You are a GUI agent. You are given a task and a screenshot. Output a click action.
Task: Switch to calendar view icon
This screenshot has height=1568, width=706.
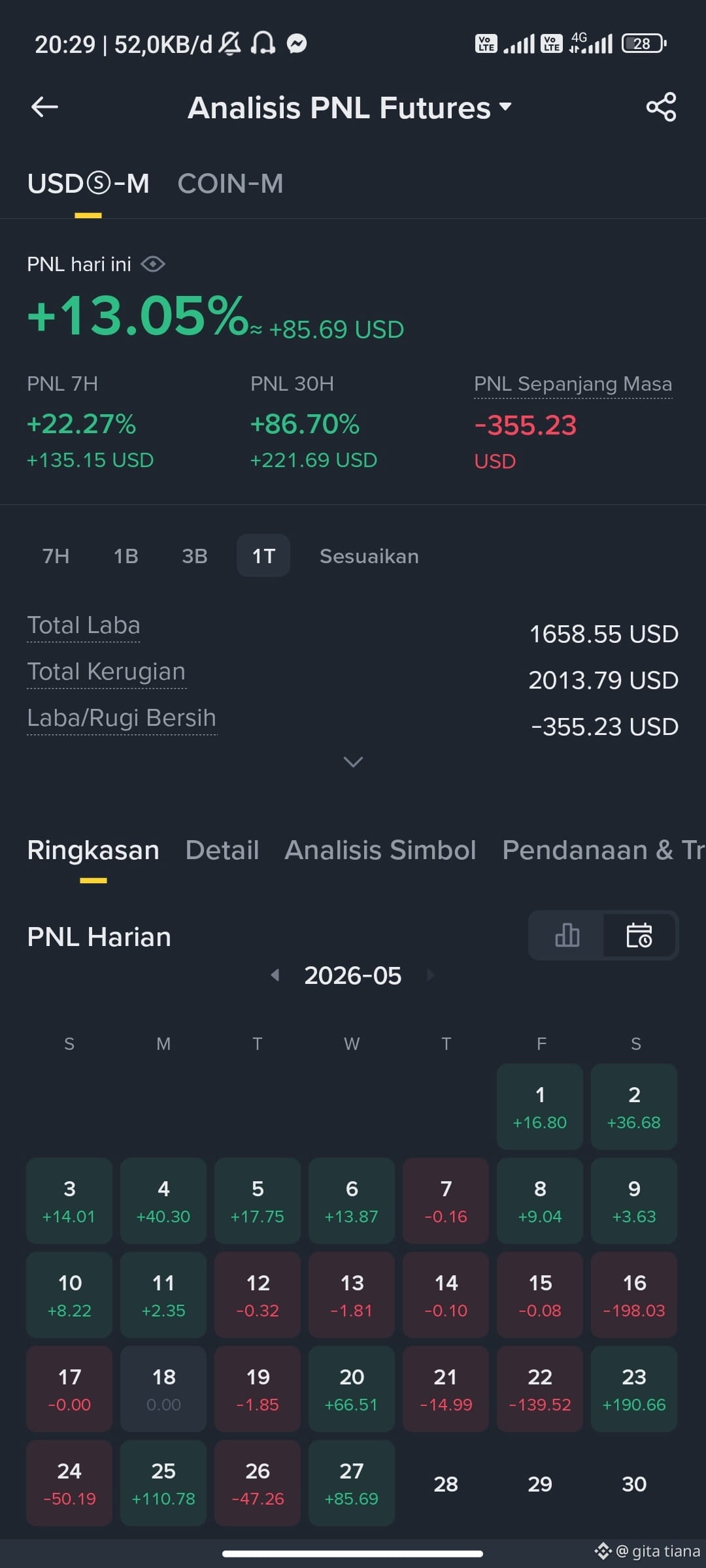639,935
